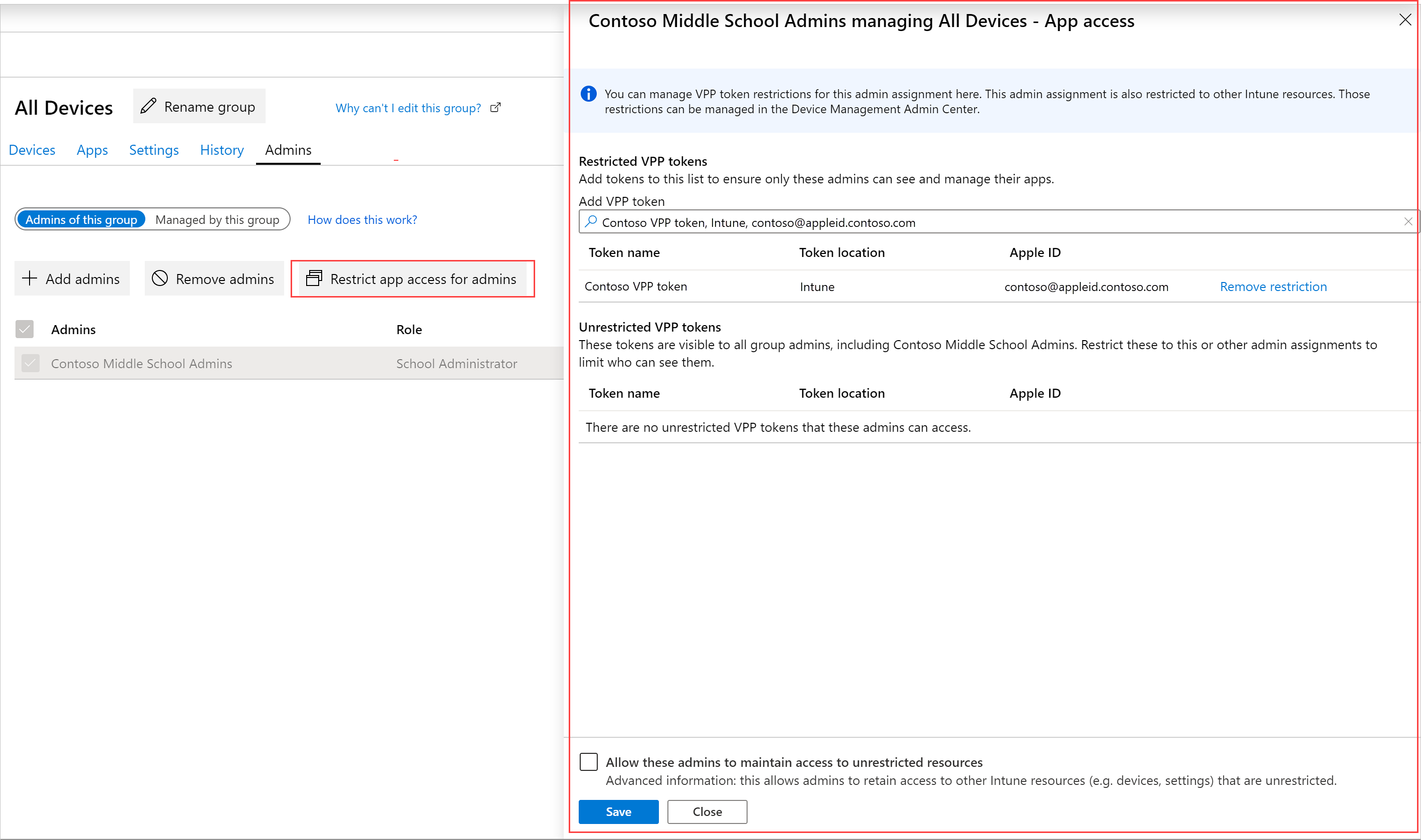Viewport: 1421px width, 840px height.
Task: Click Token name header under Restricted VPP tokens
Action: point(624,252)
